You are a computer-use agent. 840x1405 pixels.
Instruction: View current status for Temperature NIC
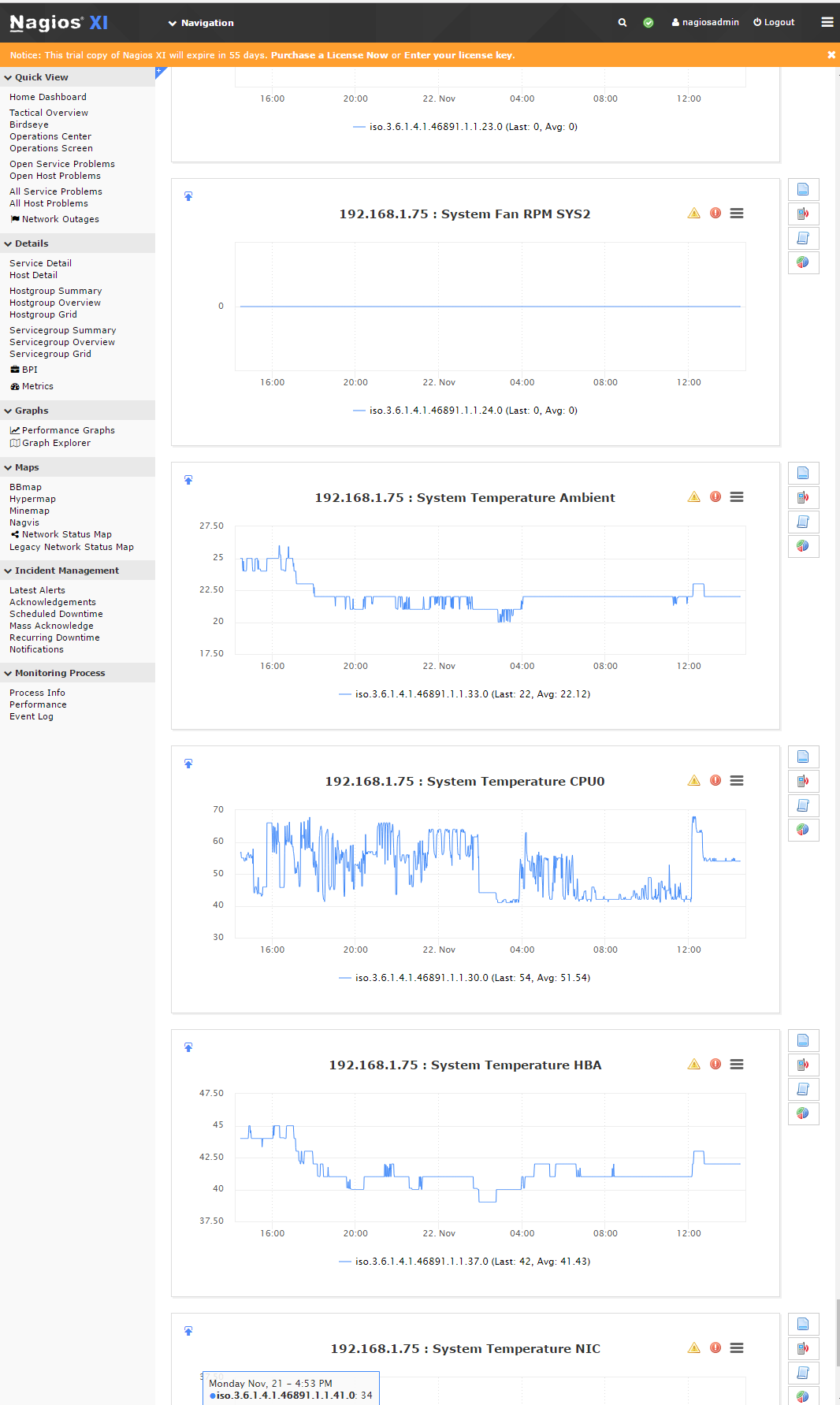pos(803,1324)
